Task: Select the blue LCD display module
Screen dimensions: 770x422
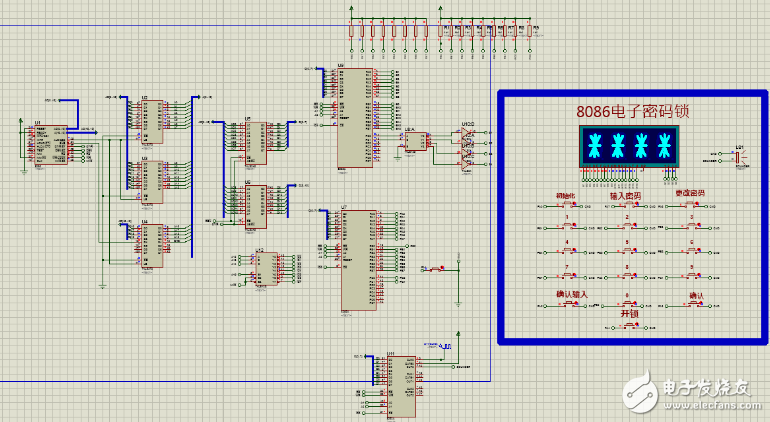Action: (x=627, y=146)
